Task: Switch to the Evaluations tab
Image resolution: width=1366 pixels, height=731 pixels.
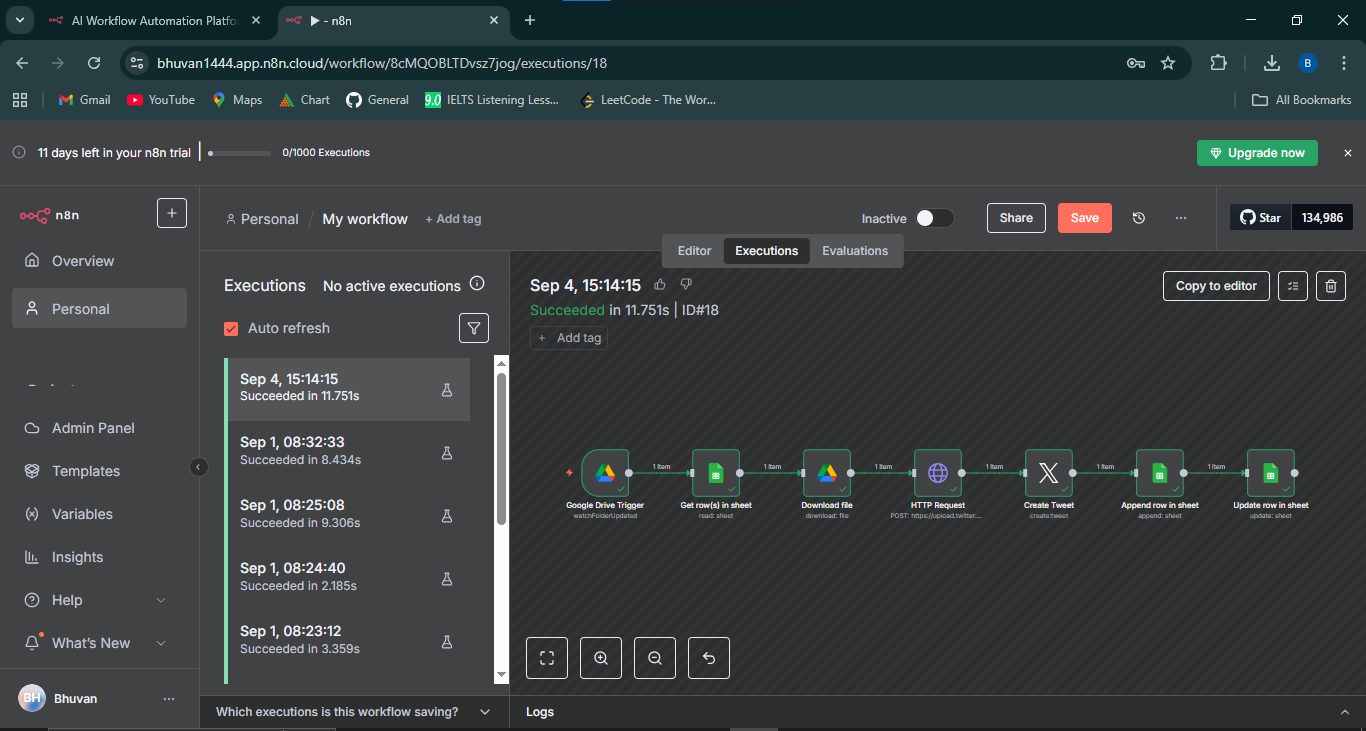Action: (x=854, y=251)
